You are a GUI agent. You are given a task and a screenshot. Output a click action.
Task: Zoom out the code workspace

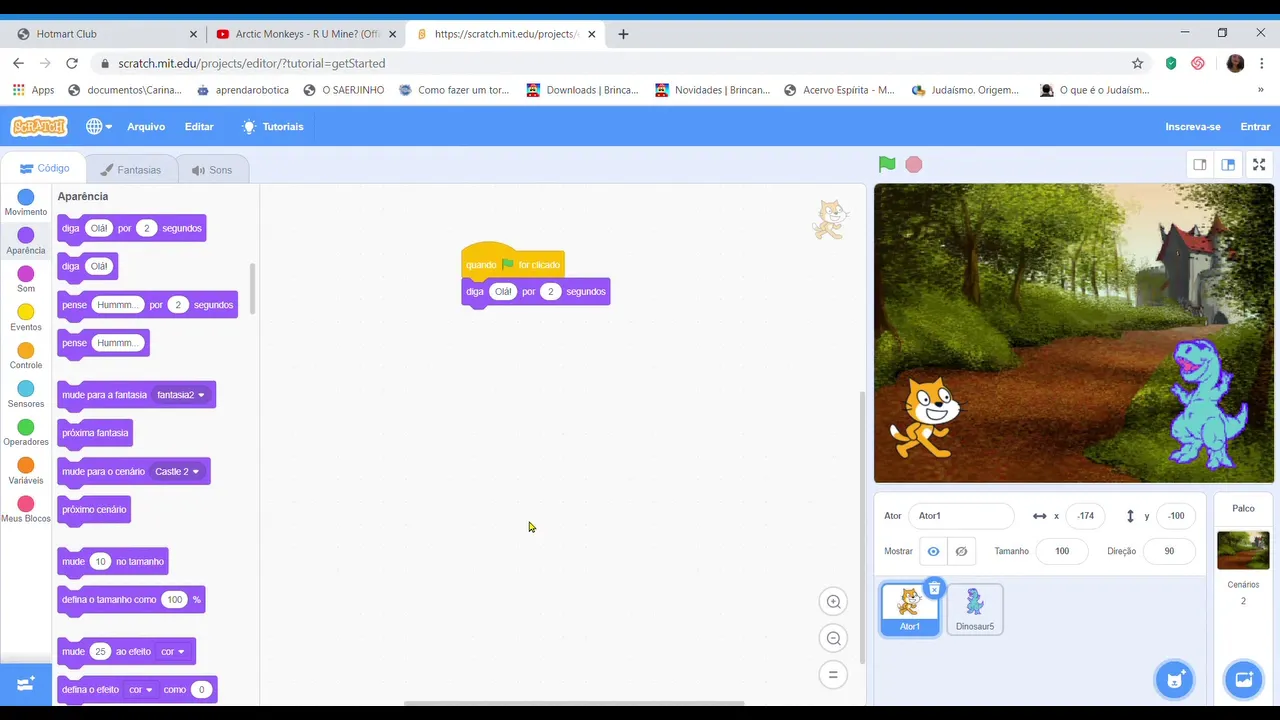coord(833,638)
